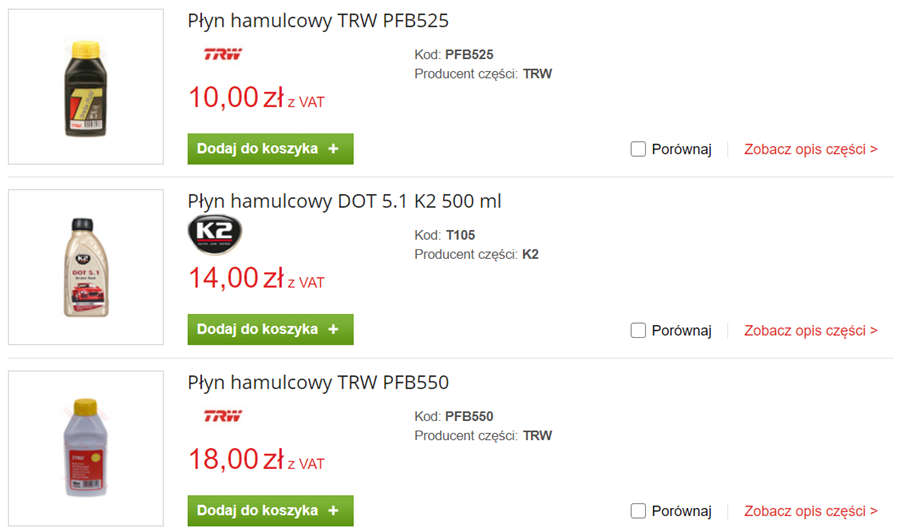Click the K2 brand logo

pos(215,234)
